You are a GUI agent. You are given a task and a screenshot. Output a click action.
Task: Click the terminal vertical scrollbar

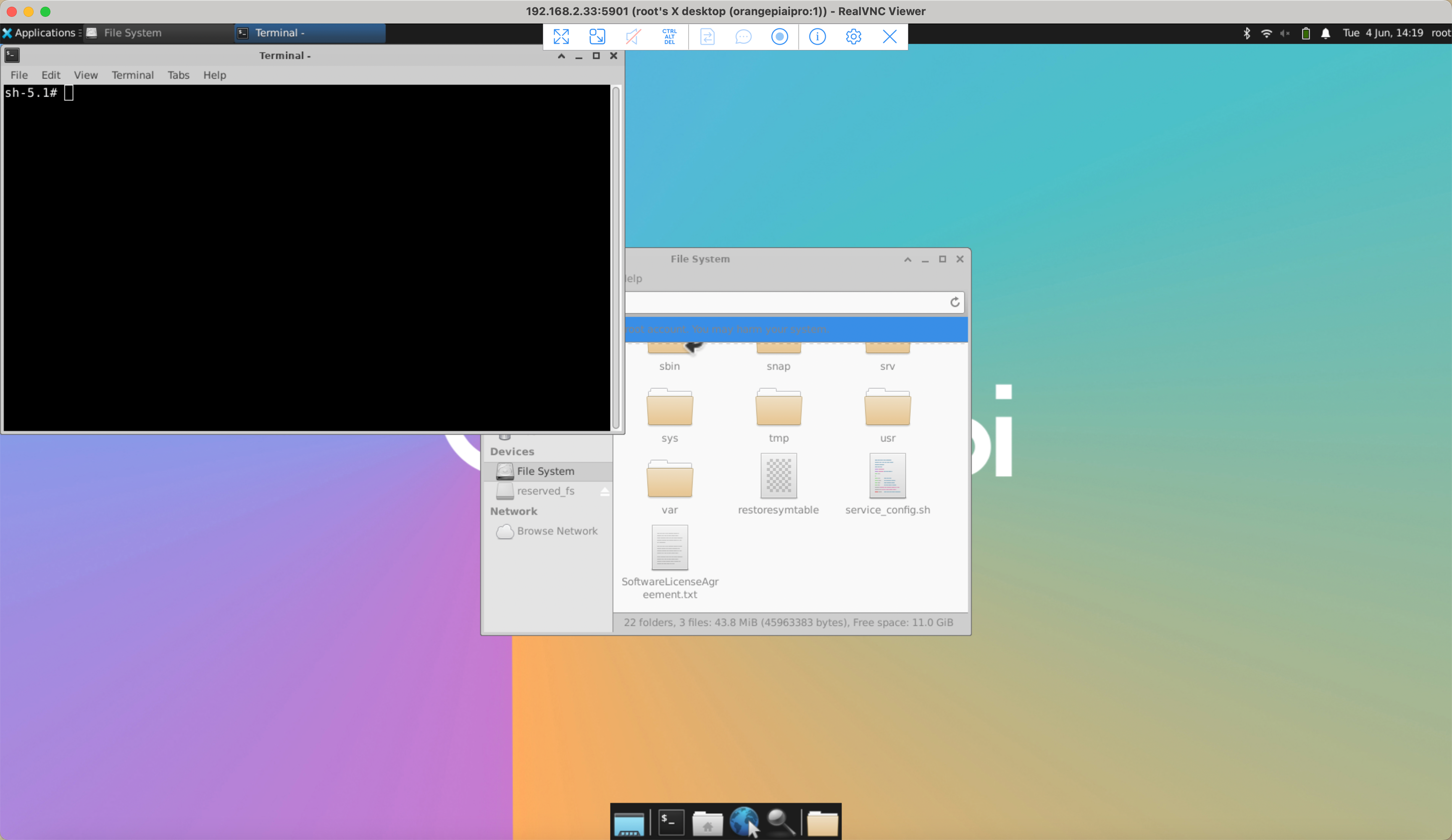tap(616, 257)
